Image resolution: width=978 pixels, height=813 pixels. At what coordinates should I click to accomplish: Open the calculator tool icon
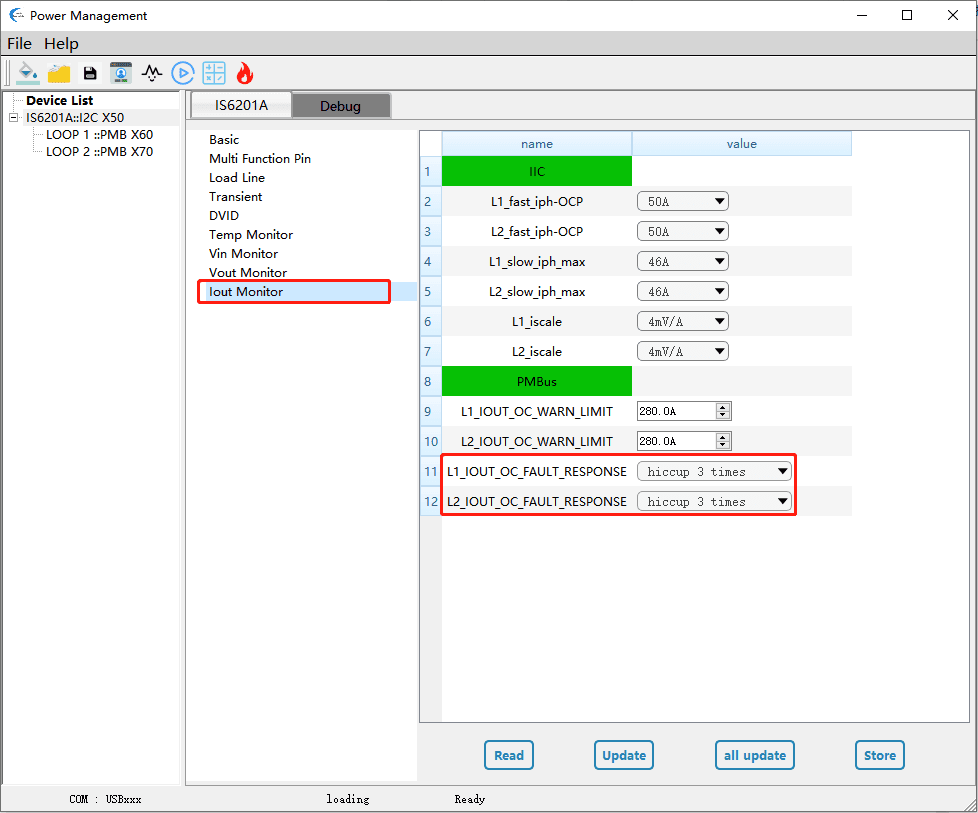point(214,73)
